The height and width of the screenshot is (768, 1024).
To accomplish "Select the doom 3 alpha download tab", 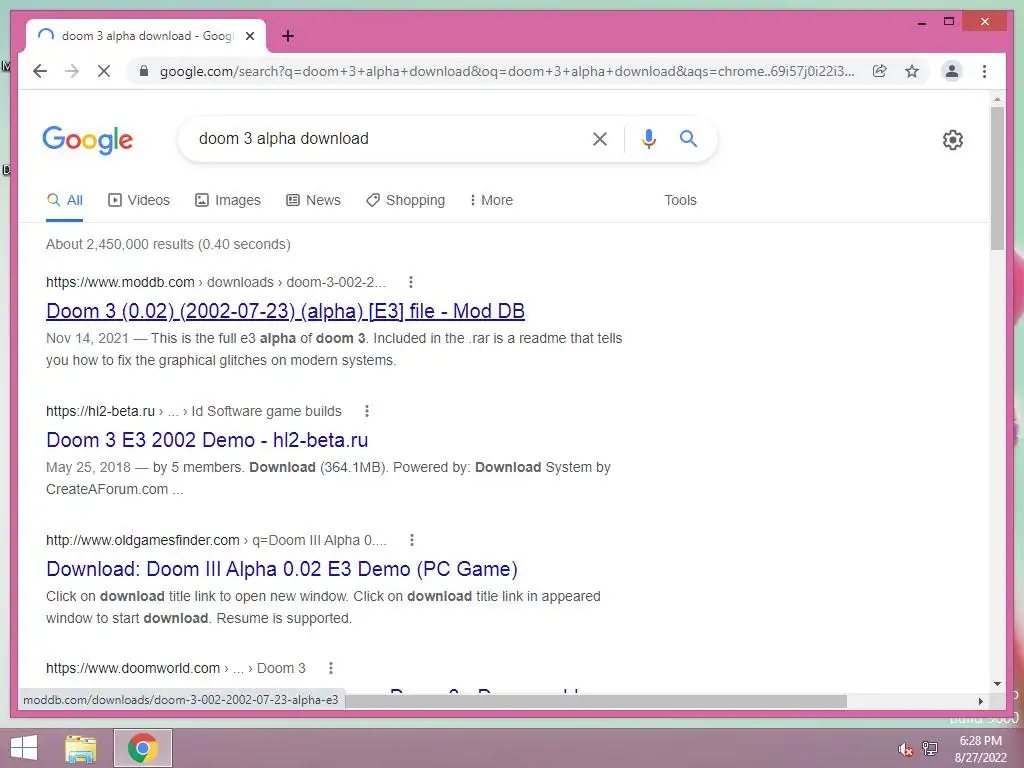I will click(x=146, y=36).
